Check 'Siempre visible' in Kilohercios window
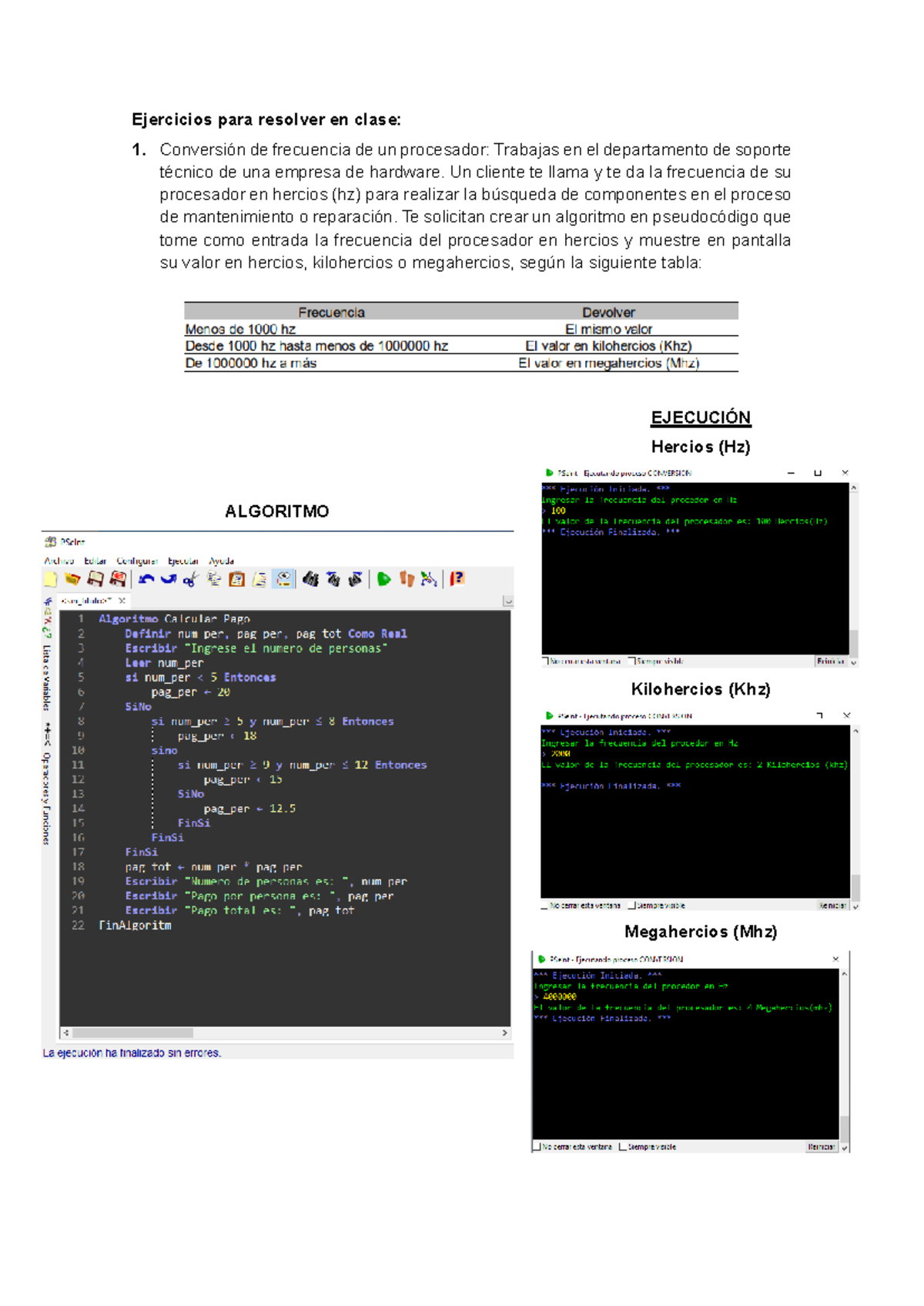Viewport: 924px width, 1306px height. coord(632,906)
